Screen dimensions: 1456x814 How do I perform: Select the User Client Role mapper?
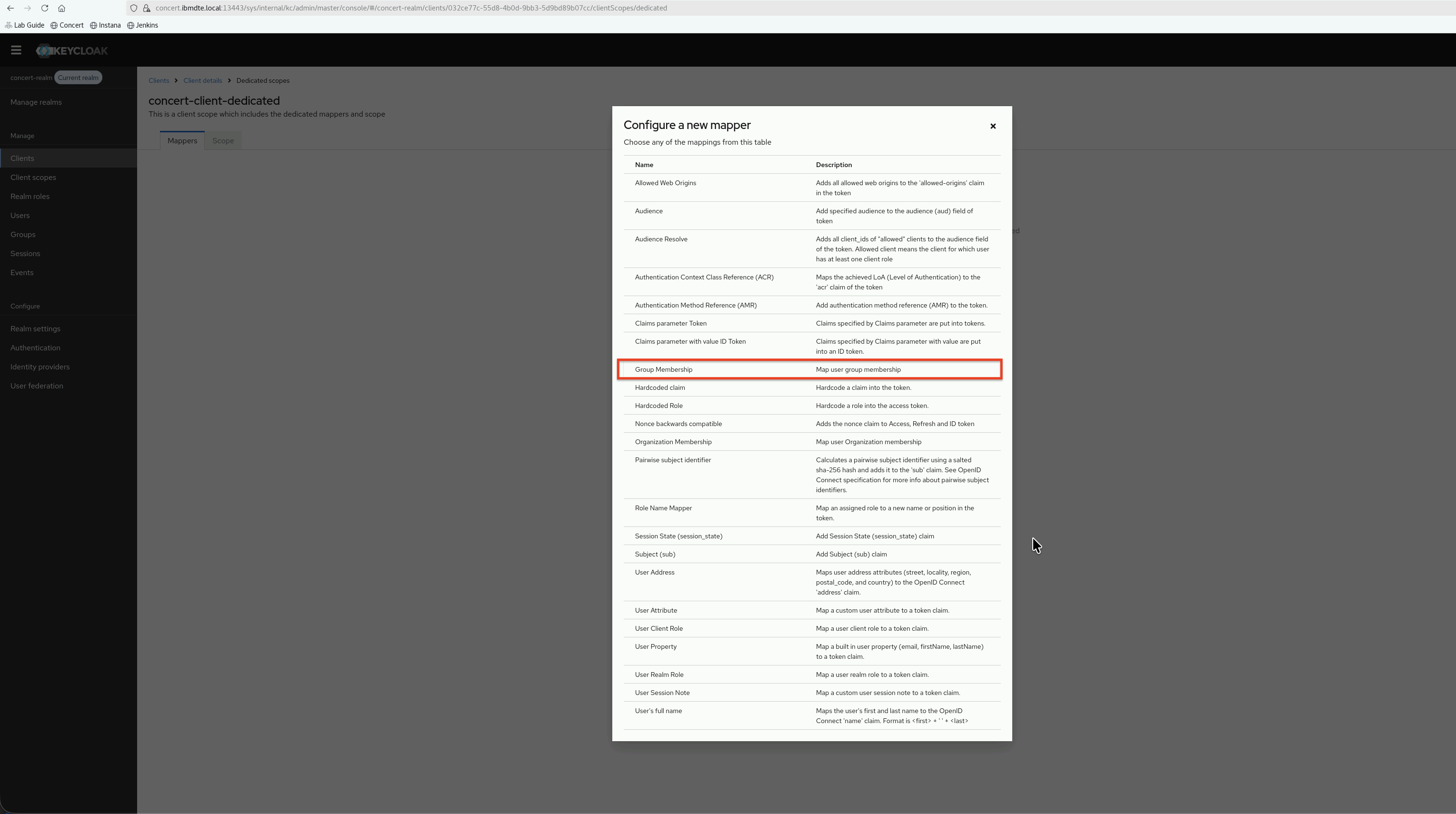click(812, 628)
